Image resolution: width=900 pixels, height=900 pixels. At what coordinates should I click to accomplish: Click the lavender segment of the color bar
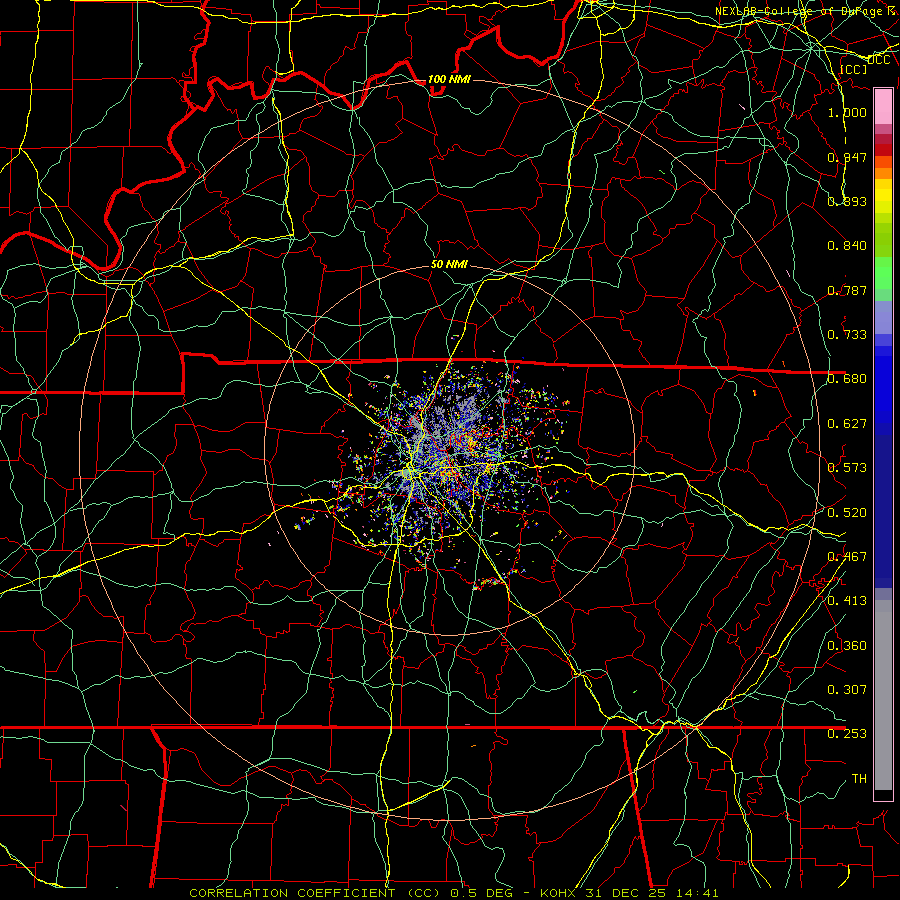883,318
